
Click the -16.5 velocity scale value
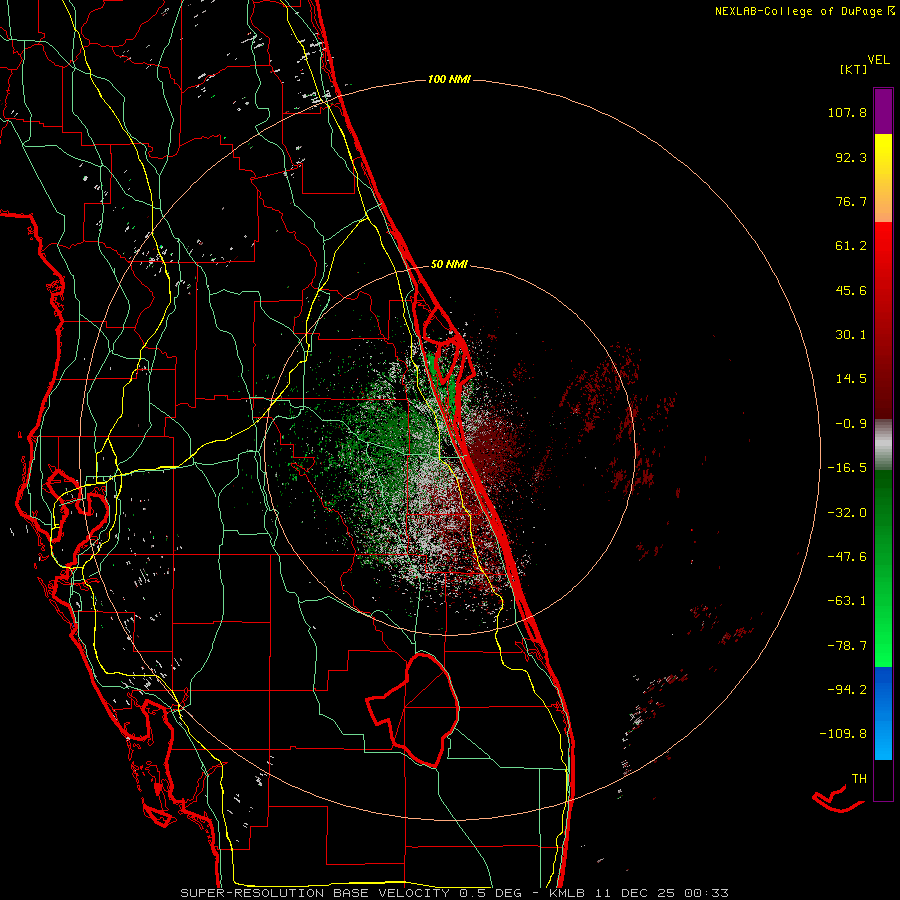[847, 468]
